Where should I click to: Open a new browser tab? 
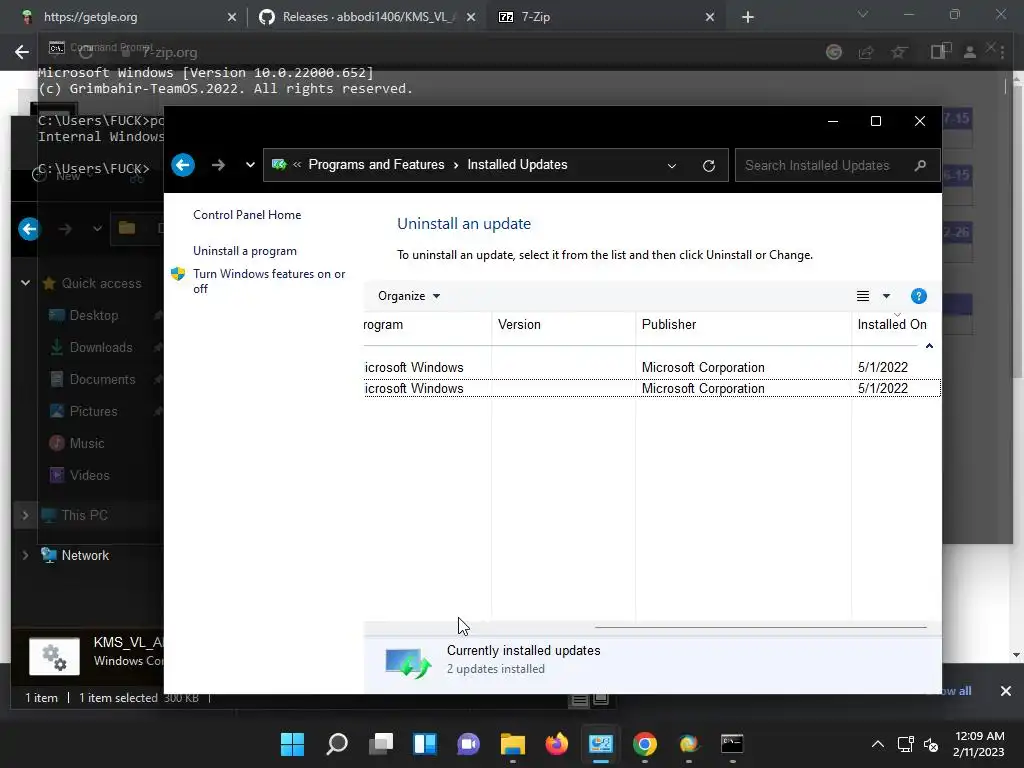(748, 18)
